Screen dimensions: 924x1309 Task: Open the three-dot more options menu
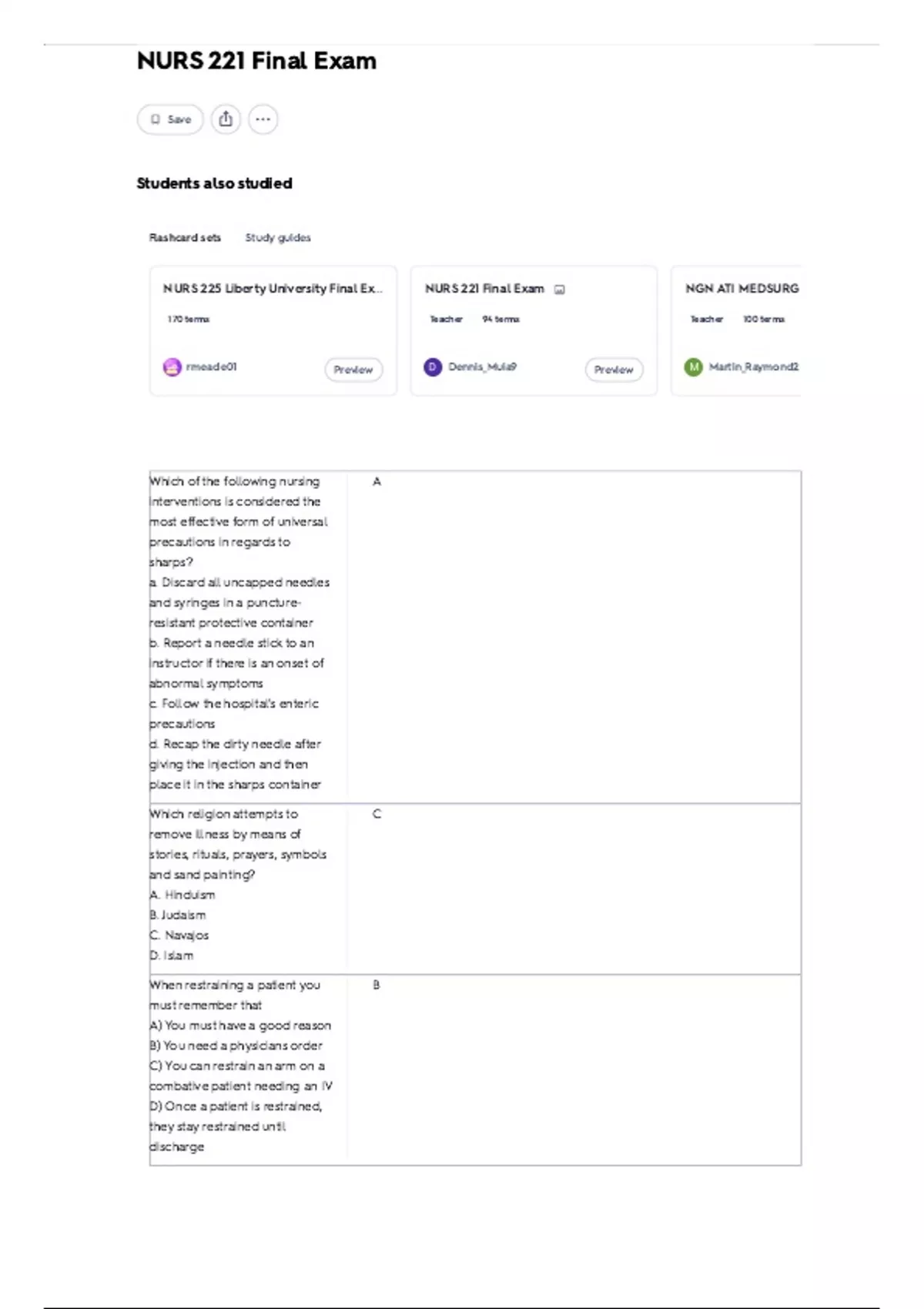click(x=263, y=119)
